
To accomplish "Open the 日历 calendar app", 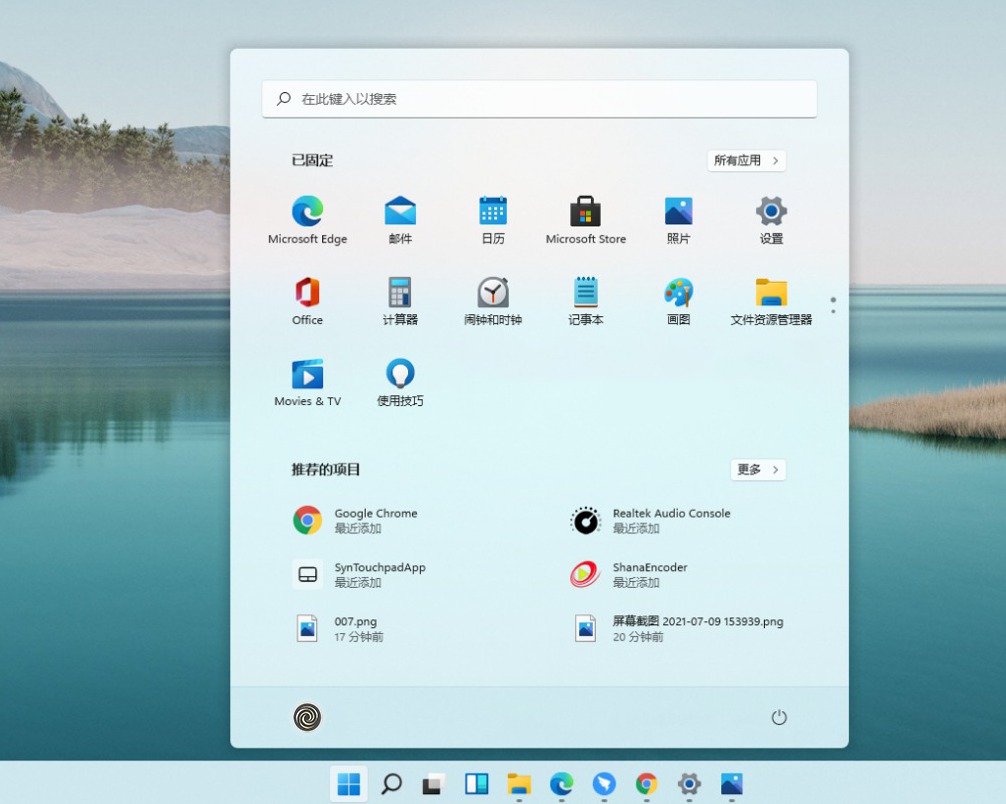I will 493,220.
